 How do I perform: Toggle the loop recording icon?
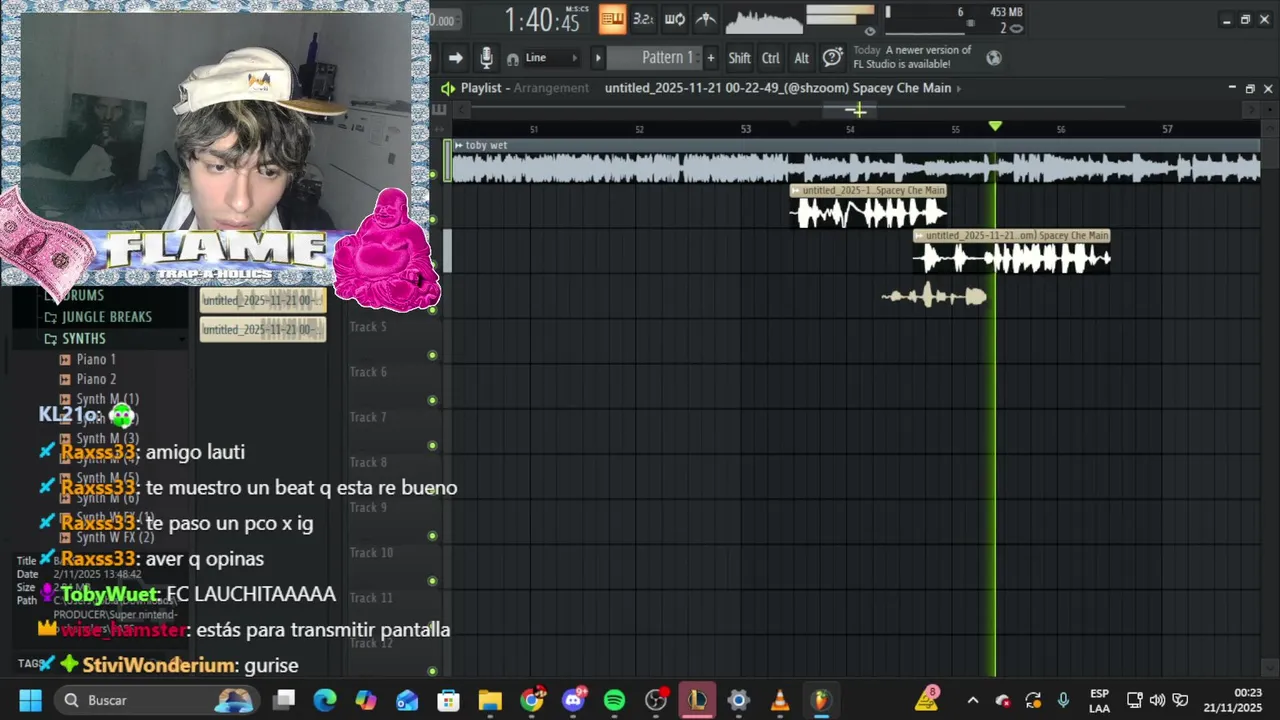point(675,19)
